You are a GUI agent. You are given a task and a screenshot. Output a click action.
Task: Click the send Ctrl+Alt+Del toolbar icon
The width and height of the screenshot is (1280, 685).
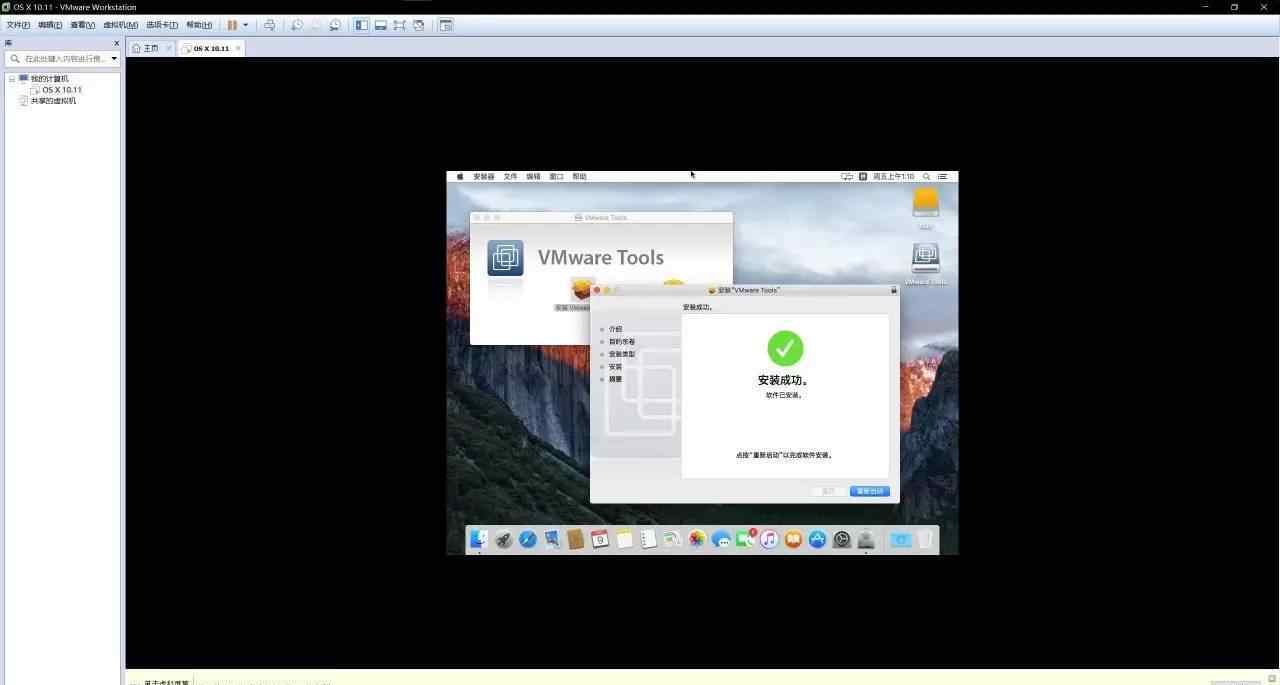click(269, 25)
